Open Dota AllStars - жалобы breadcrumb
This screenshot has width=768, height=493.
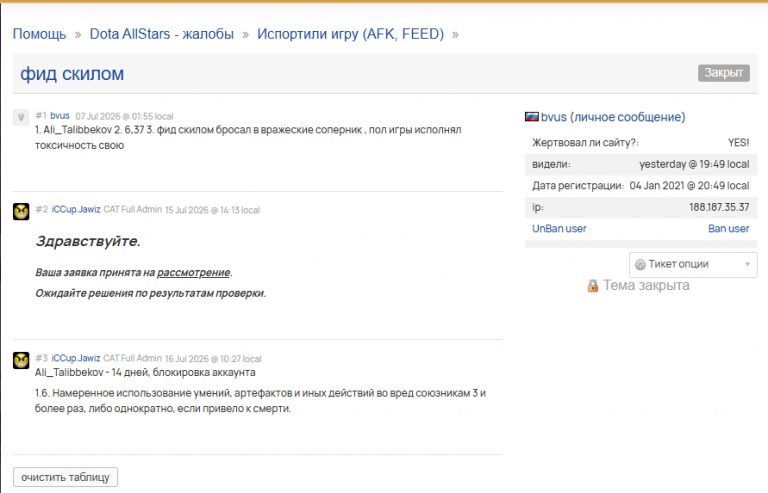162,34
